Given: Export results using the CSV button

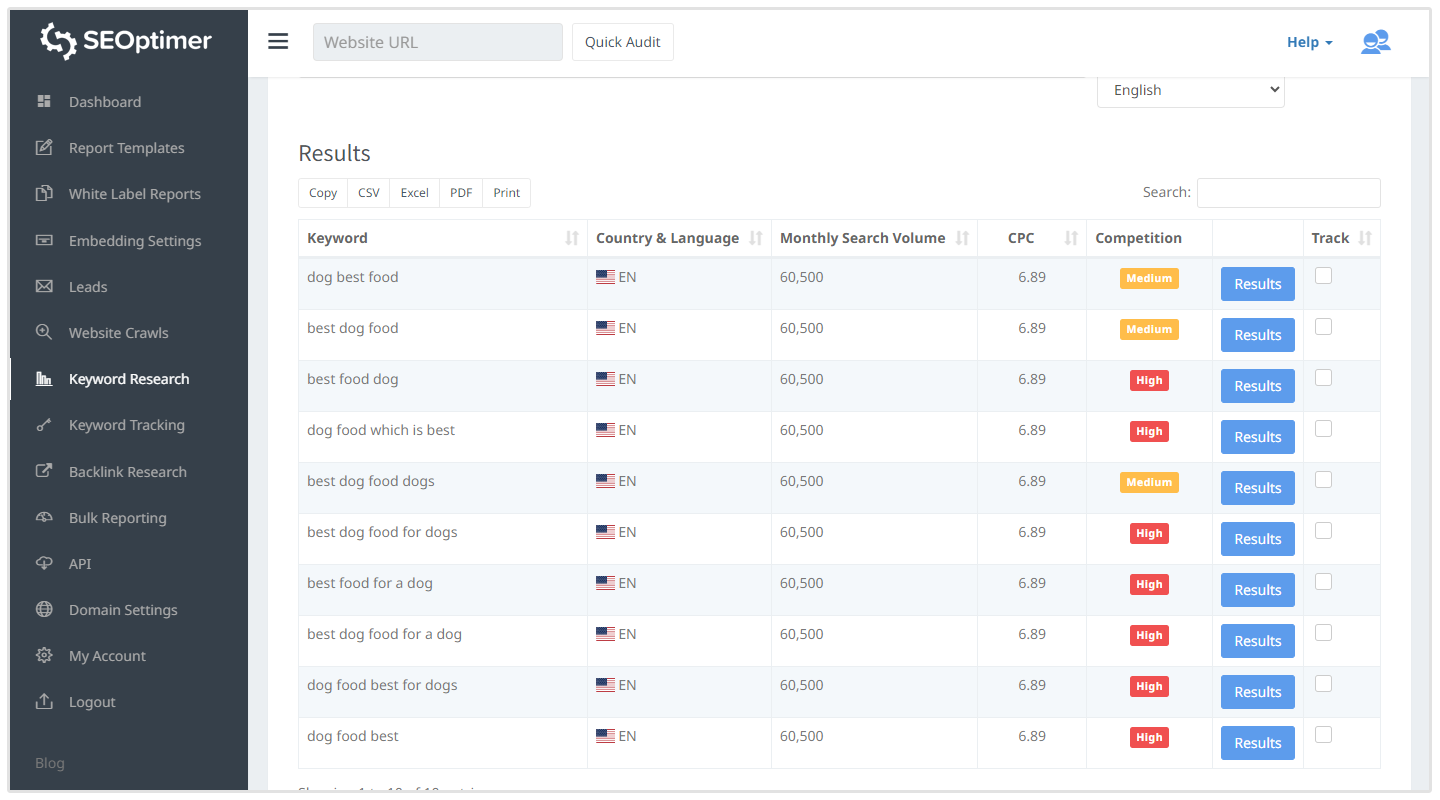Looking at the screenshot, I should (369, 193).
